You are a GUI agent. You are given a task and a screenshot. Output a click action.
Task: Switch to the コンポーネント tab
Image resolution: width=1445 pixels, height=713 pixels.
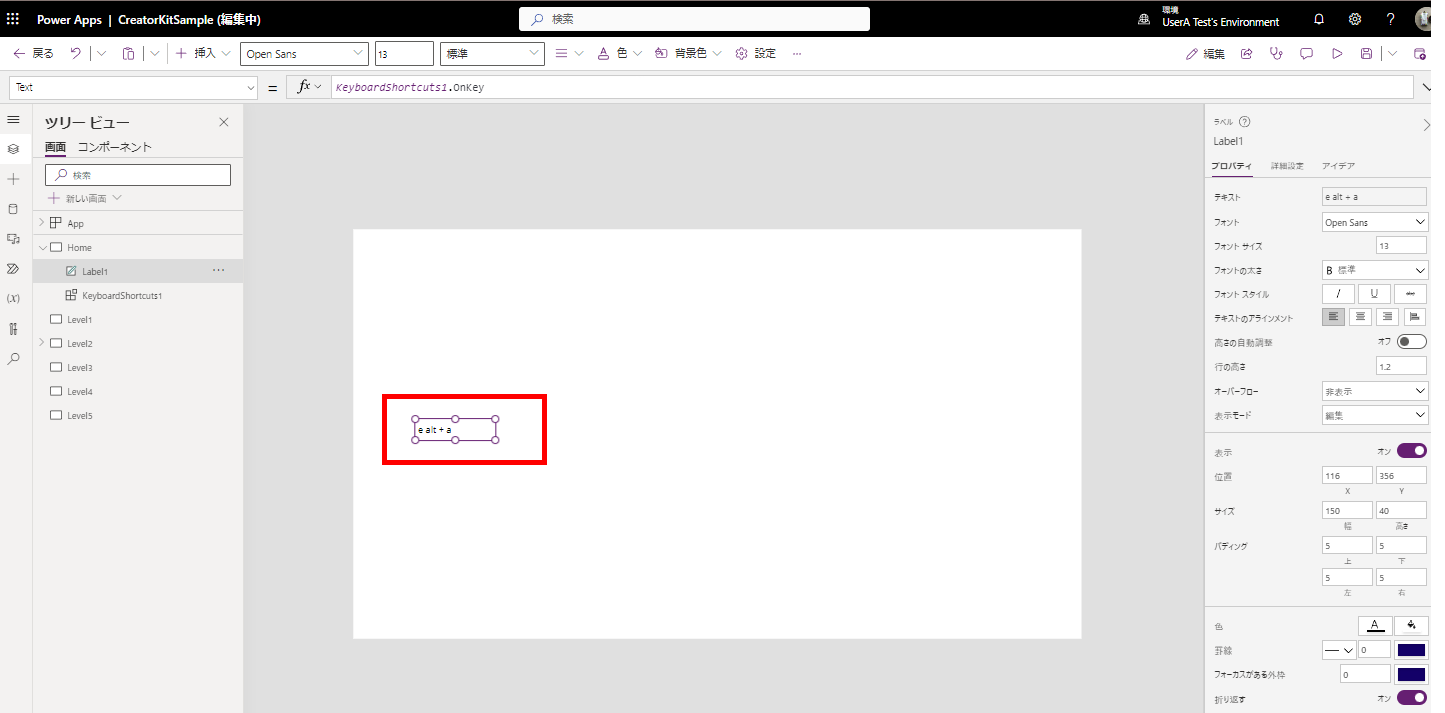115,147
